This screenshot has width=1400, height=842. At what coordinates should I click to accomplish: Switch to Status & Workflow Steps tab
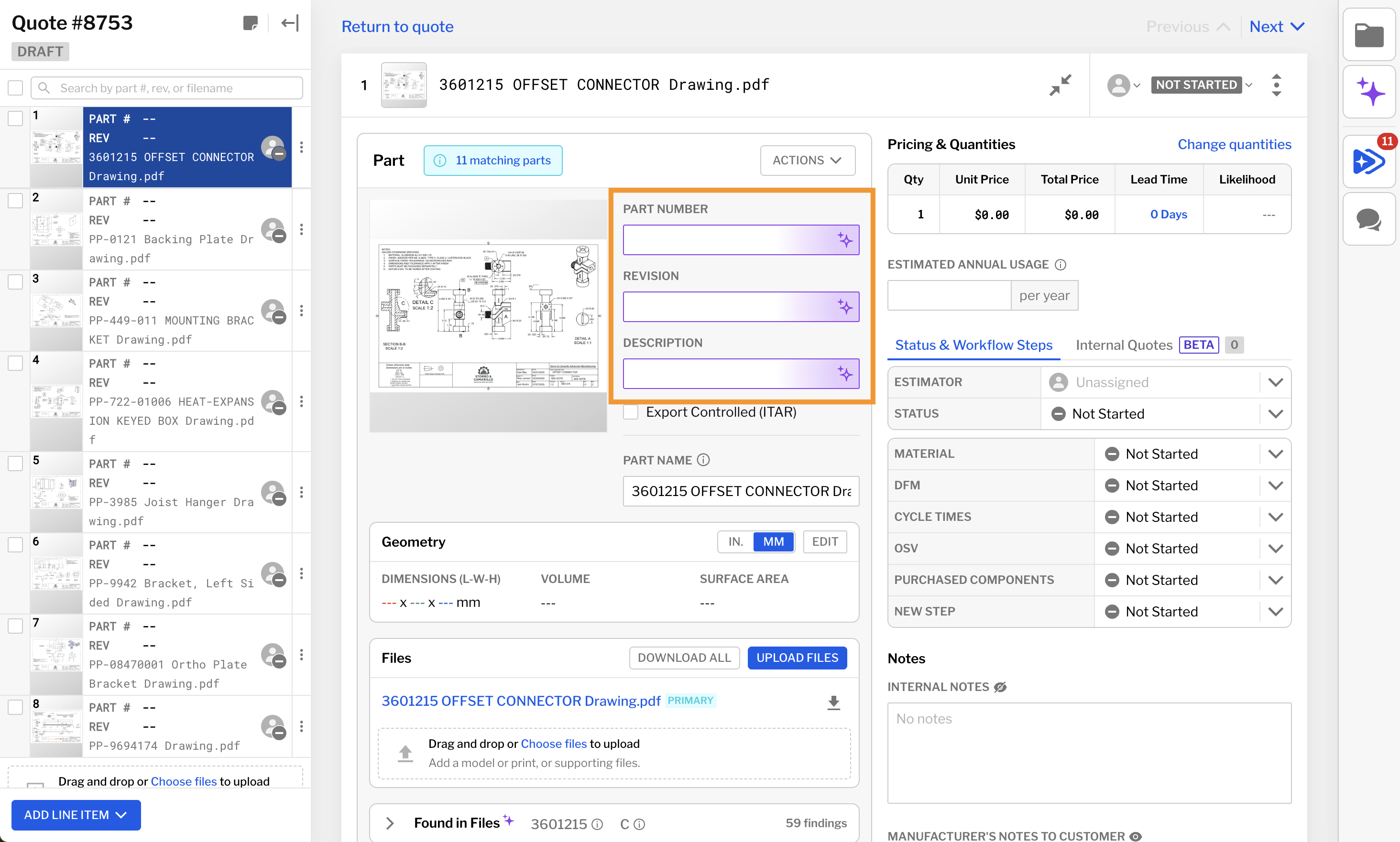973,345
